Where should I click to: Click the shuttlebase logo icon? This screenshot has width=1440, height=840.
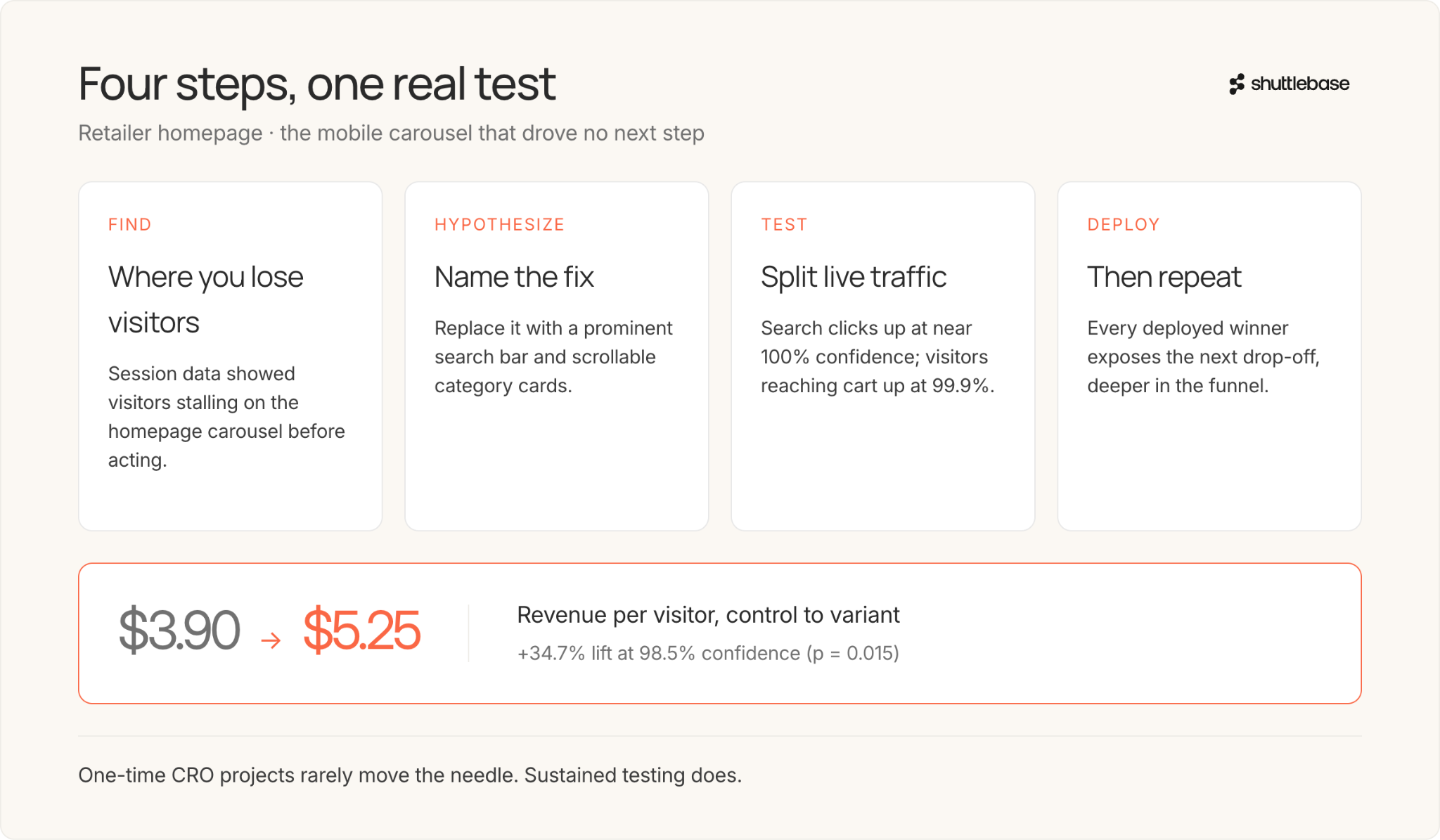point(1237,84)
